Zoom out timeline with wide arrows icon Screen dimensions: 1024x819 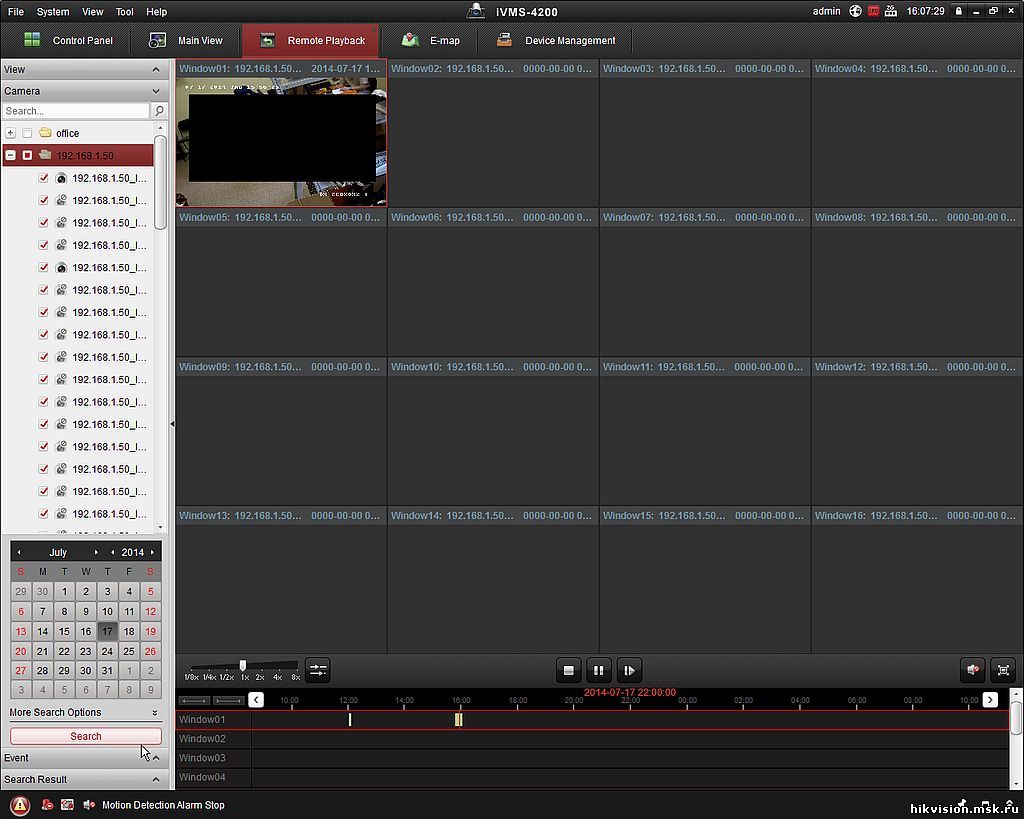pos(195,700)
